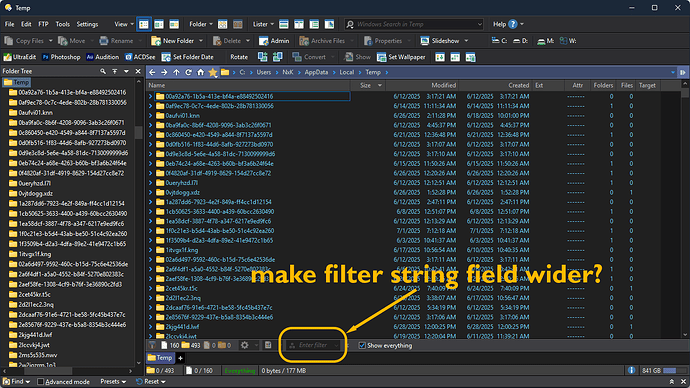Click the Set Wallpaper icon
690x388 pixels.
382,57
